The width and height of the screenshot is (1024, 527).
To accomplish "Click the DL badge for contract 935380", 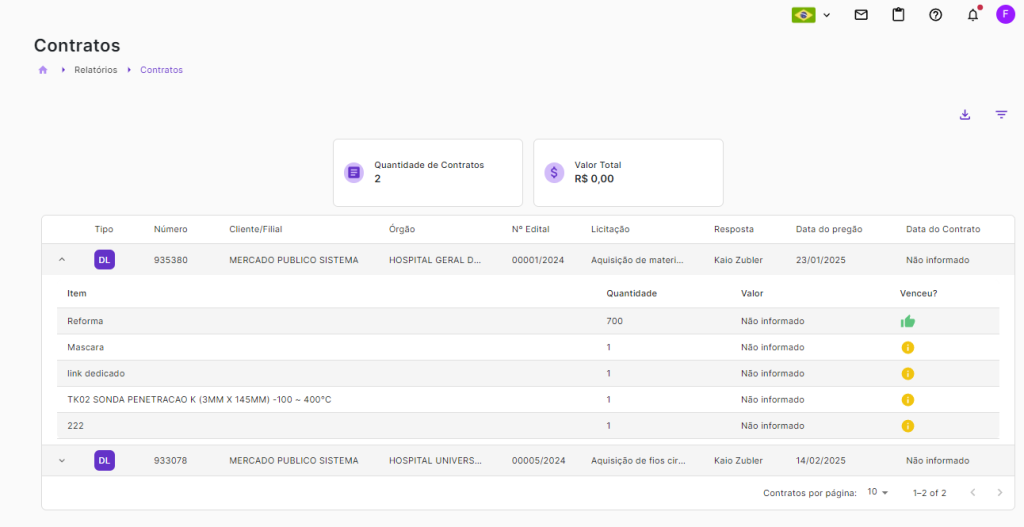I will 105,260.
